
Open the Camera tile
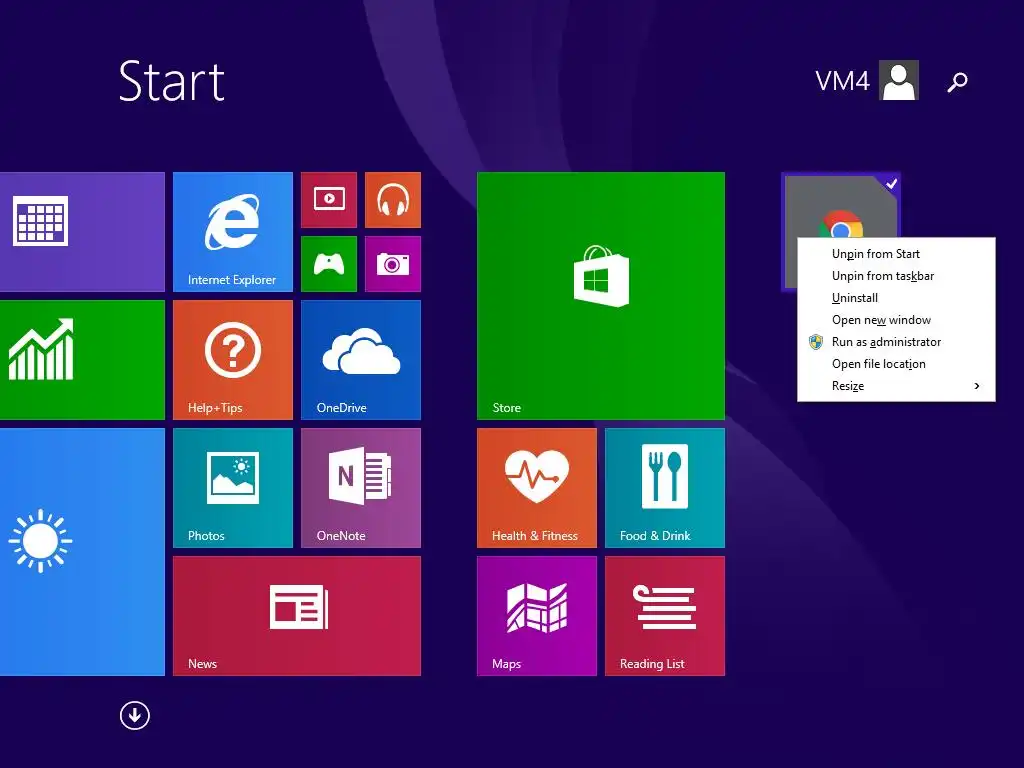[393, 264]
